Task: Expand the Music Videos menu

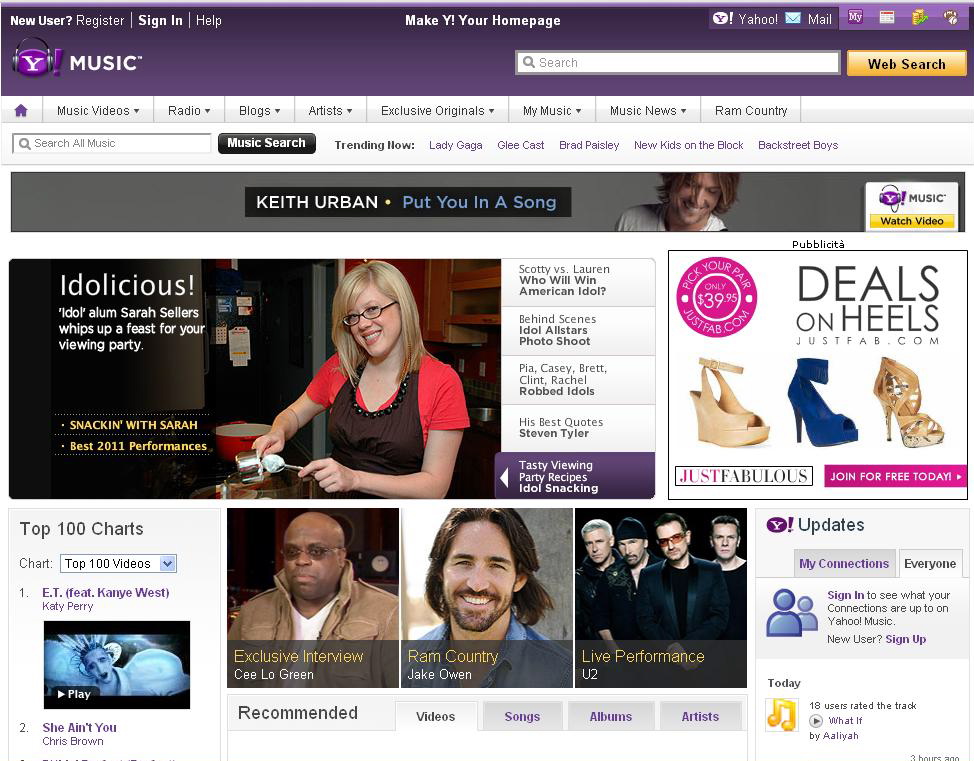Action: 97,111
